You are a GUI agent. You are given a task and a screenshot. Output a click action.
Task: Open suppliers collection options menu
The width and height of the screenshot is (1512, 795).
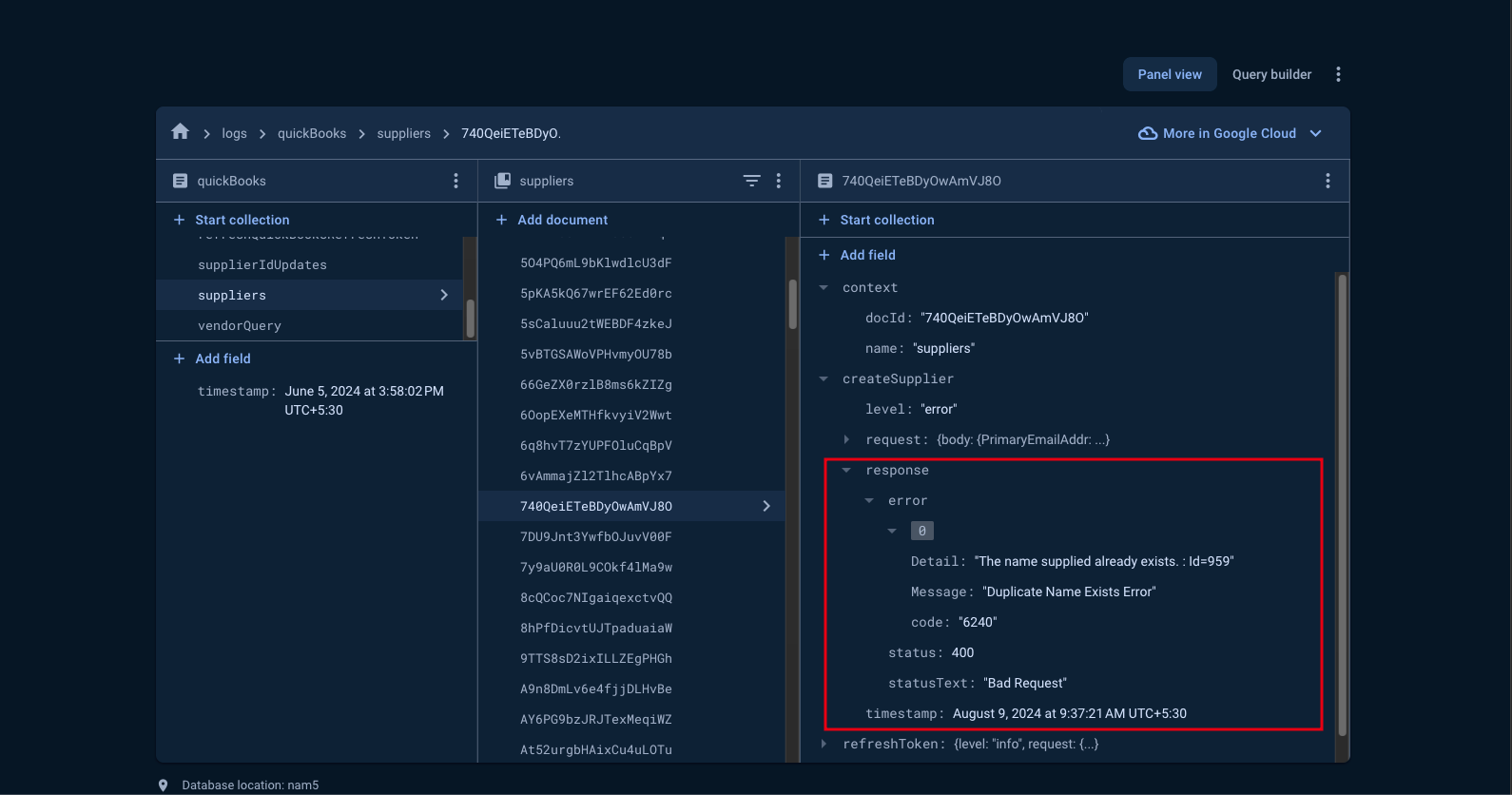[x=778, y=181]
